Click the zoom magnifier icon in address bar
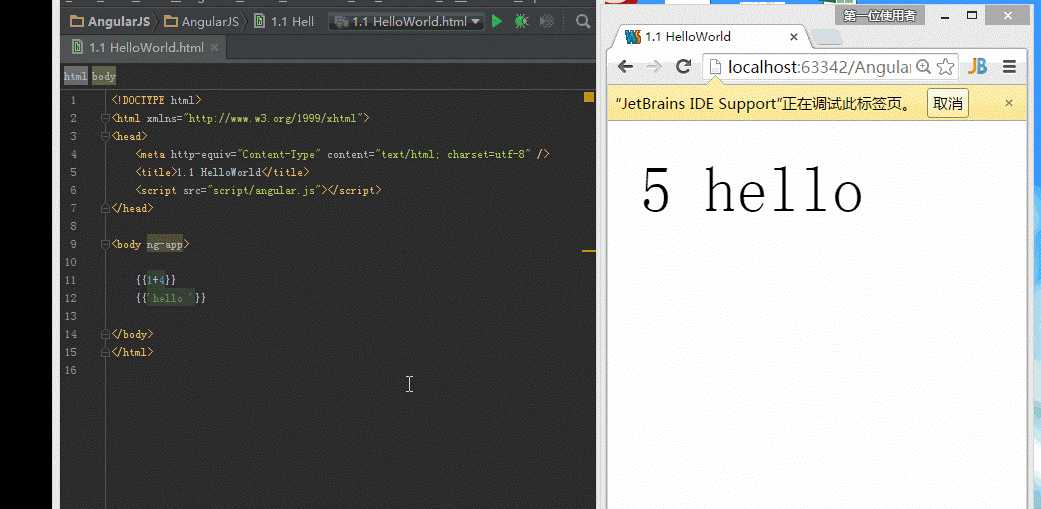The image size is (1041, 509). coord(923,66)
